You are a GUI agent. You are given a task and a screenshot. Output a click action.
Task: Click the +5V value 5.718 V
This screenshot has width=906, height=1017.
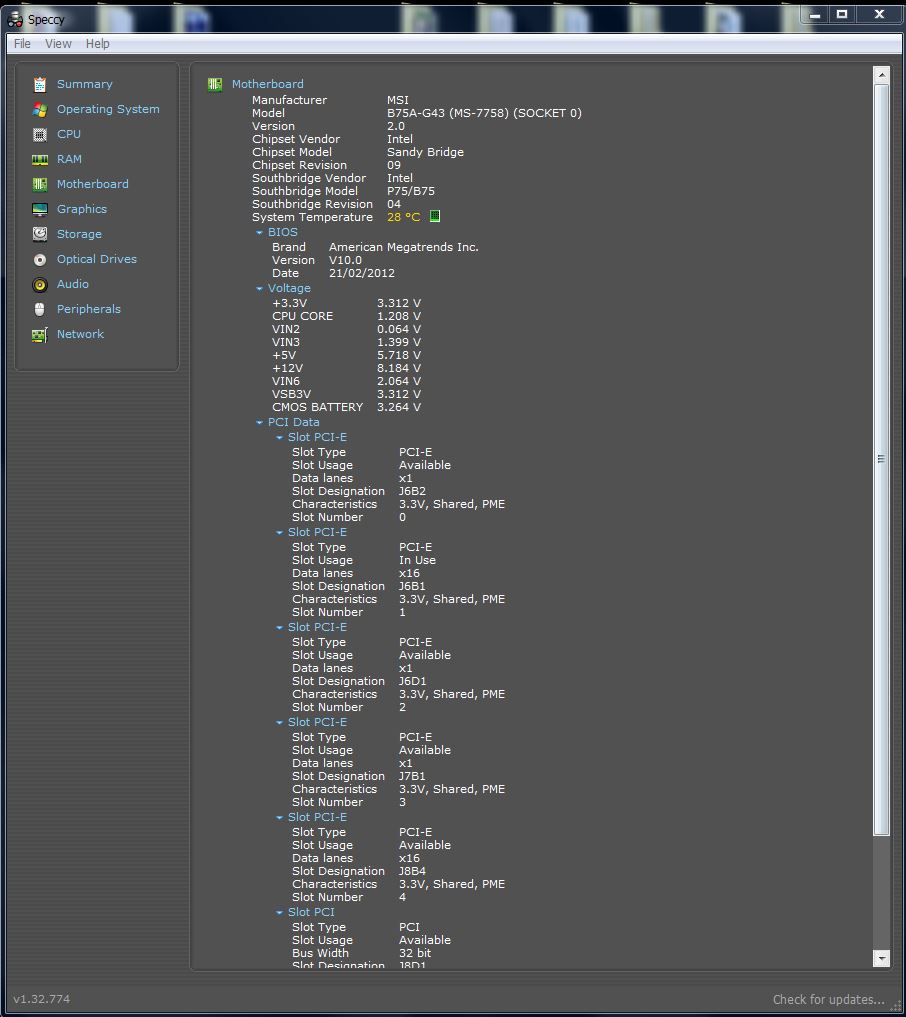[x=399, y=355]
